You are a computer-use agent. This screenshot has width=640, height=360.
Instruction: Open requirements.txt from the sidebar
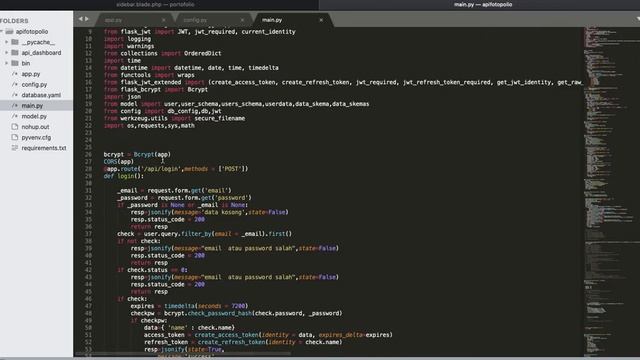point(44,148)
